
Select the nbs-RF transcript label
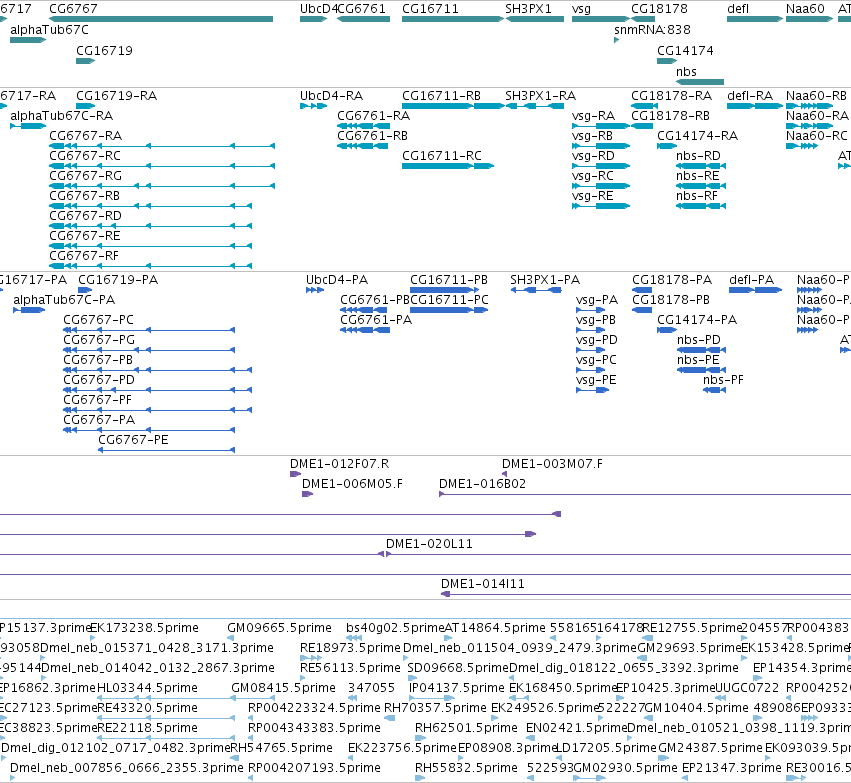coord(697,196)
